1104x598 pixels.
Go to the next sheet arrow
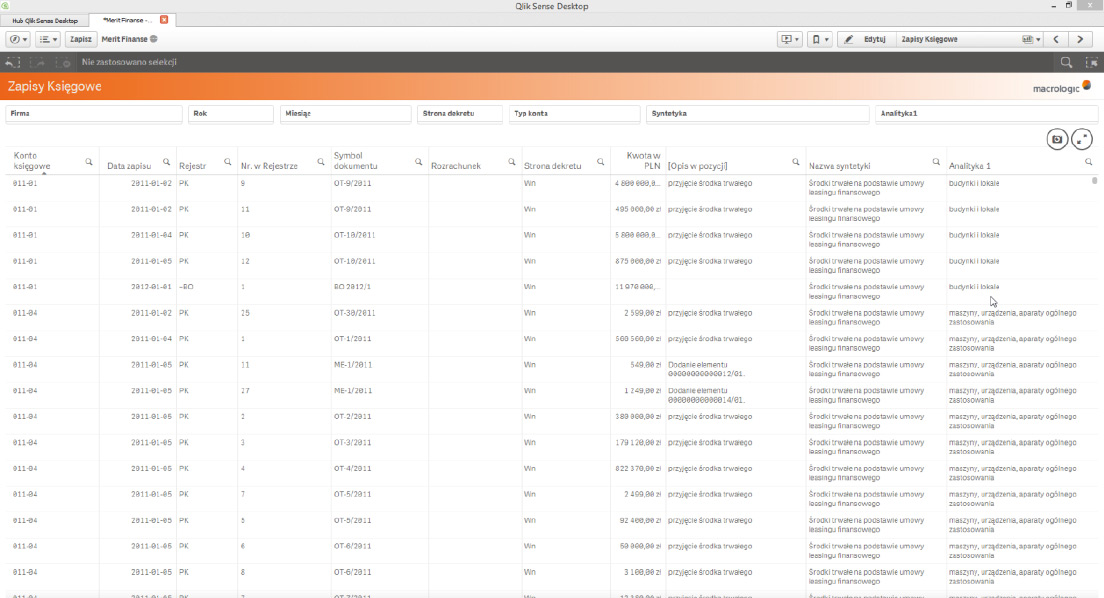1081,39
